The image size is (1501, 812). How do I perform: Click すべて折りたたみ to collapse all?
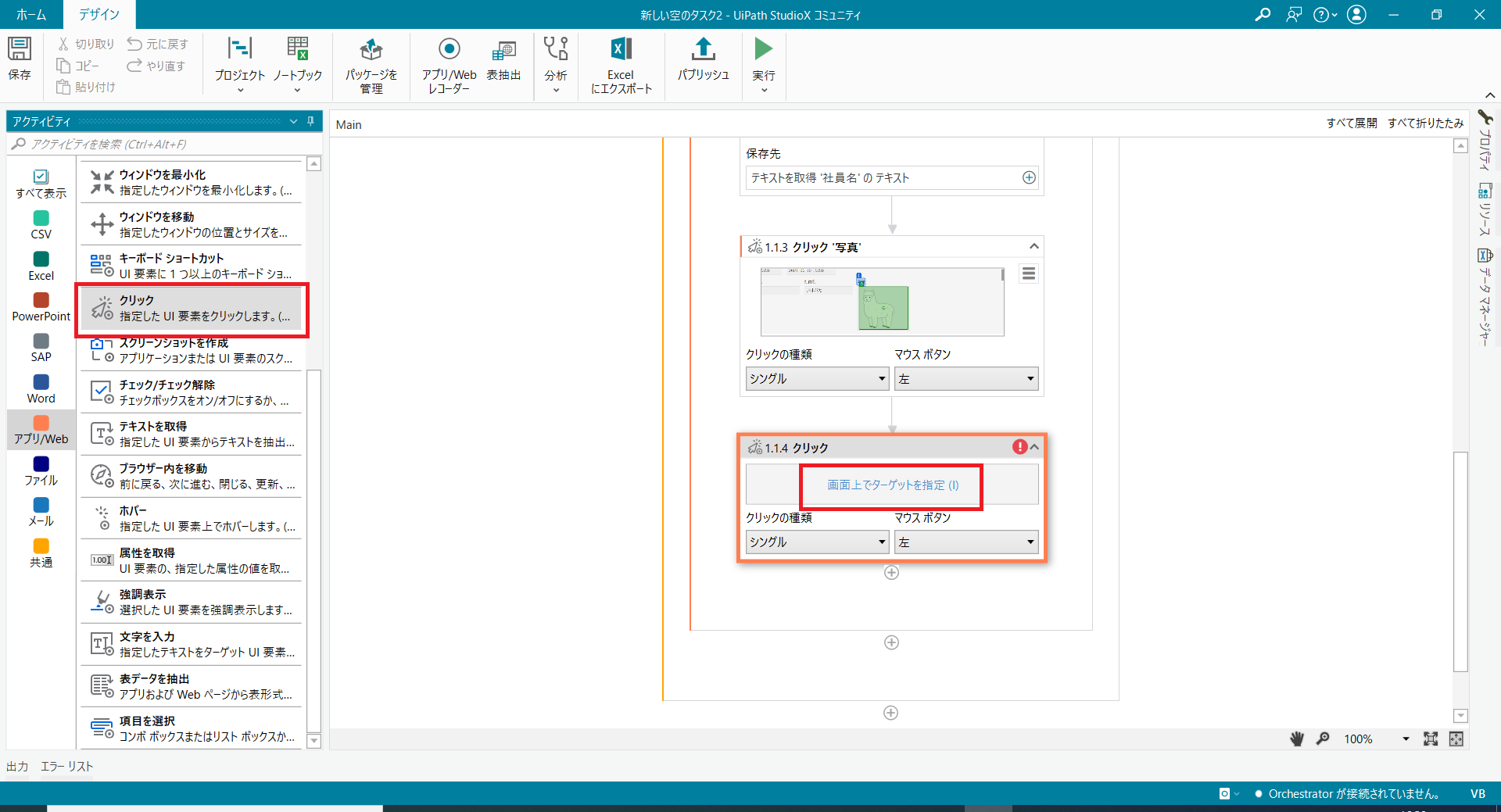click(x=1425, y=123)
